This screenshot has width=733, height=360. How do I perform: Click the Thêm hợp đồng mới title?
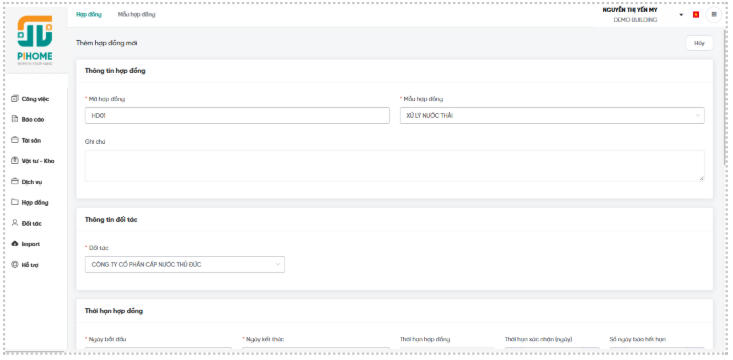tap(107, 43)
